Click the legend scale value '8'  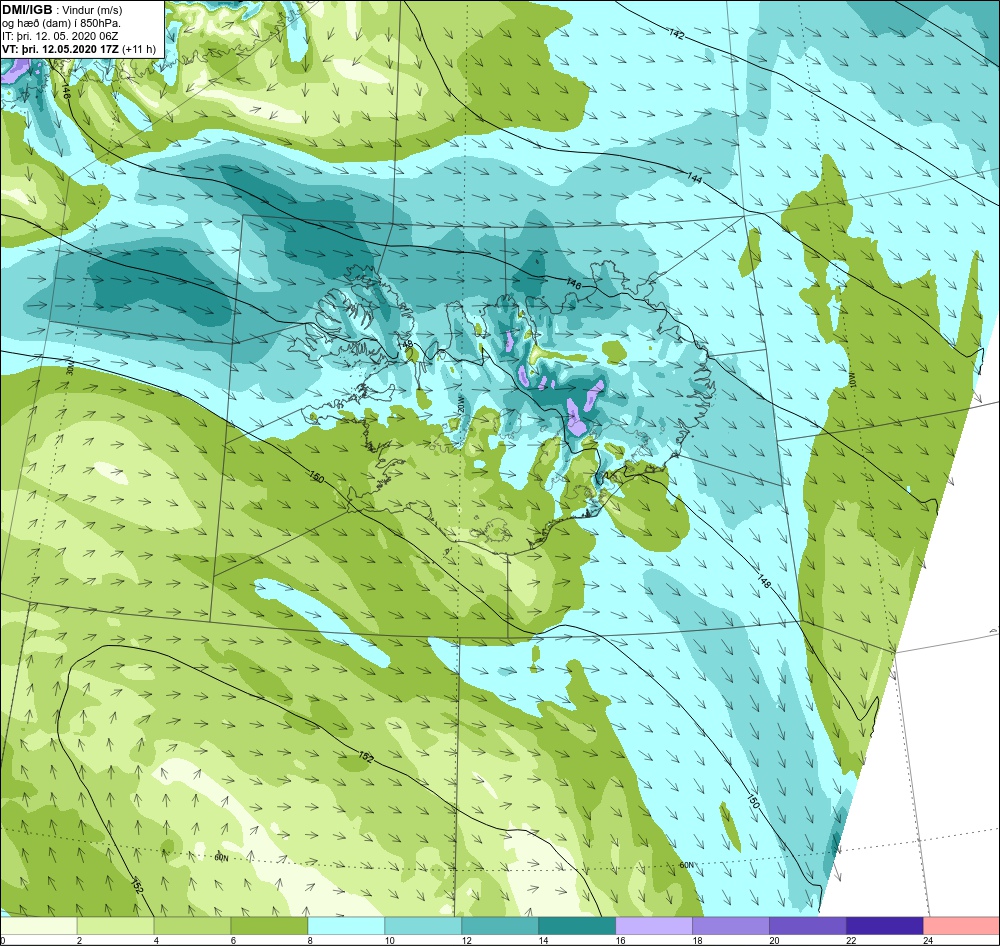pyautogui.click(x=310, y=940)
